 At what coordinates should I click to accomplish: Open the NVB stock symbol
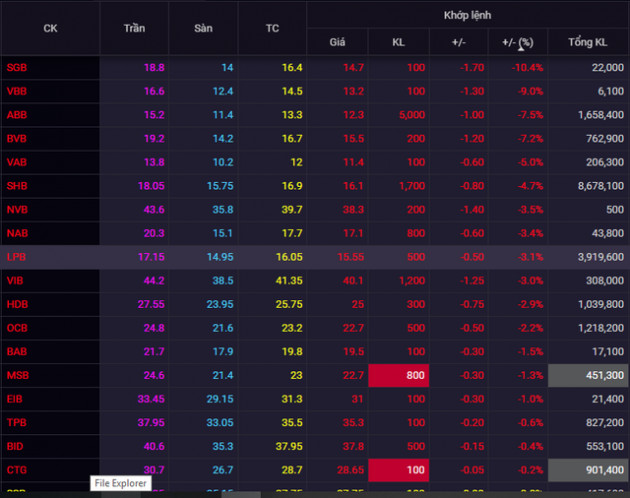[17, 210]
